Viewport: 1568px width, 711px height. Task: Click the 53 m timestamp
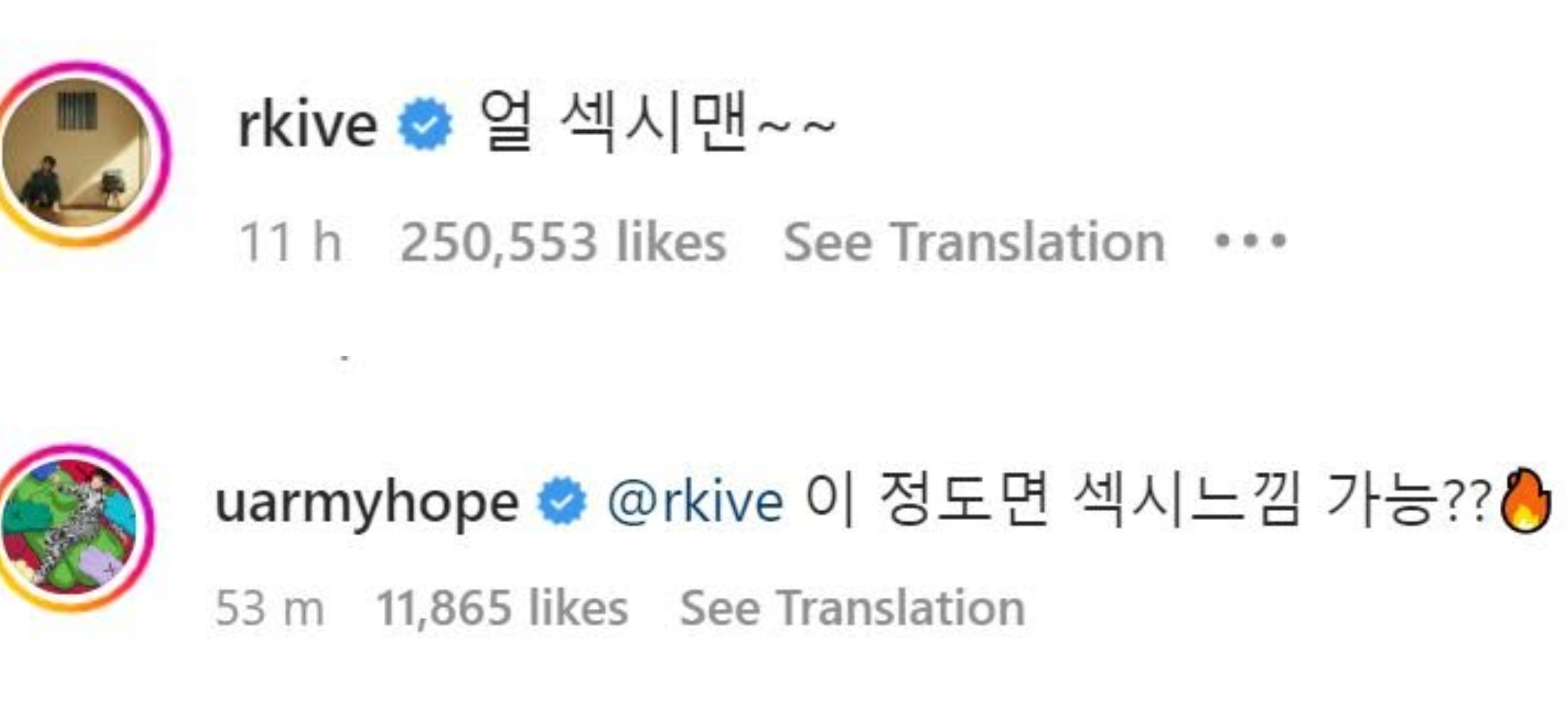pos(269,608)
